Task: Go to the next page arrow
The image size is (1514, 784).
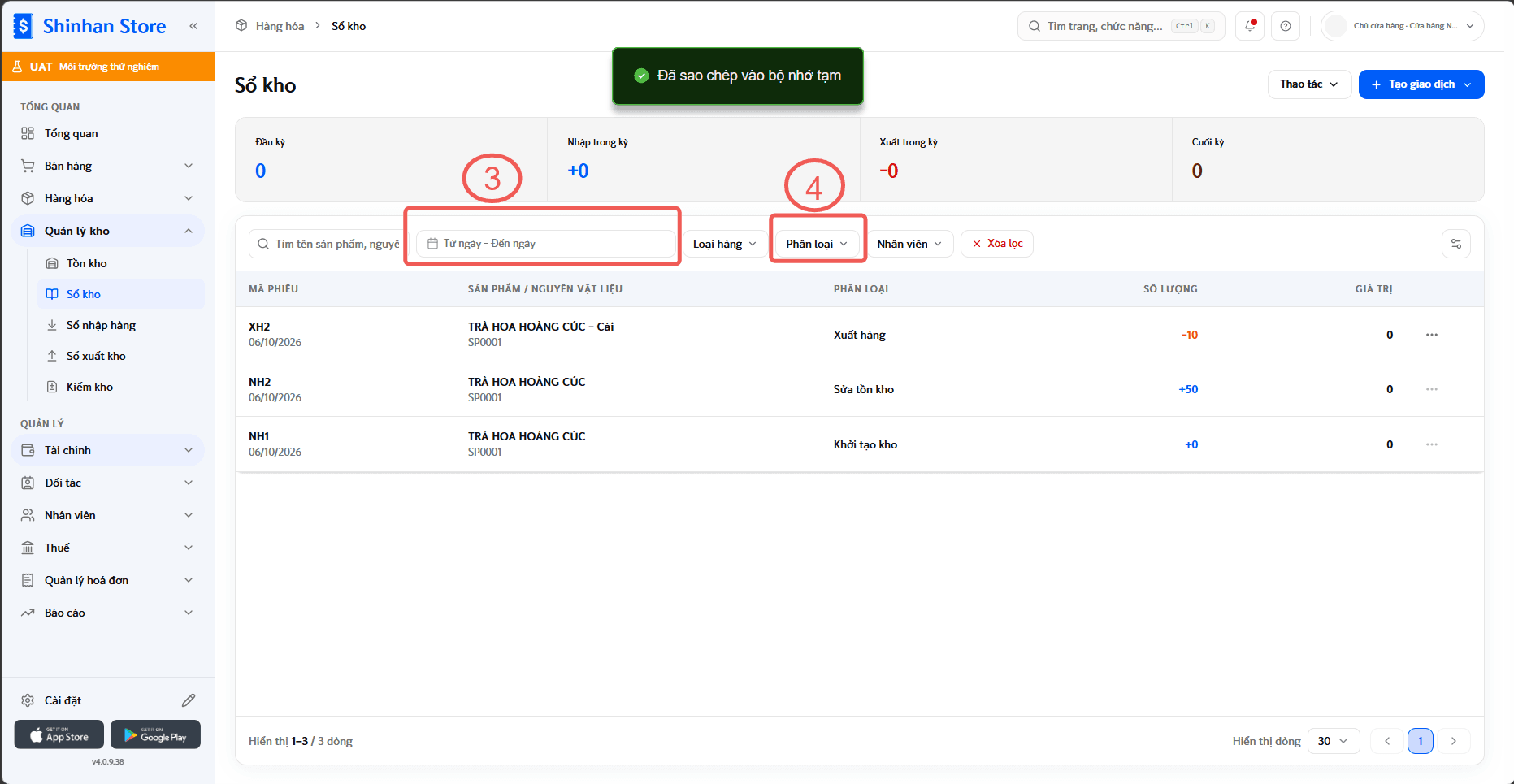Action: click(x=1454, y=741)
